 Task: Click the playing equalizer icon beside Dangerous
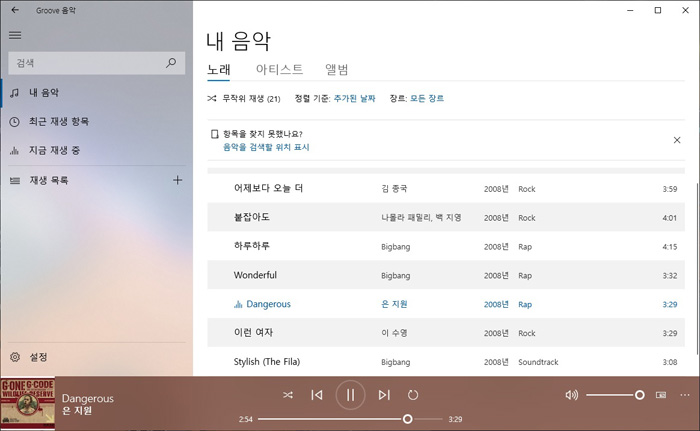pos(238,305)
